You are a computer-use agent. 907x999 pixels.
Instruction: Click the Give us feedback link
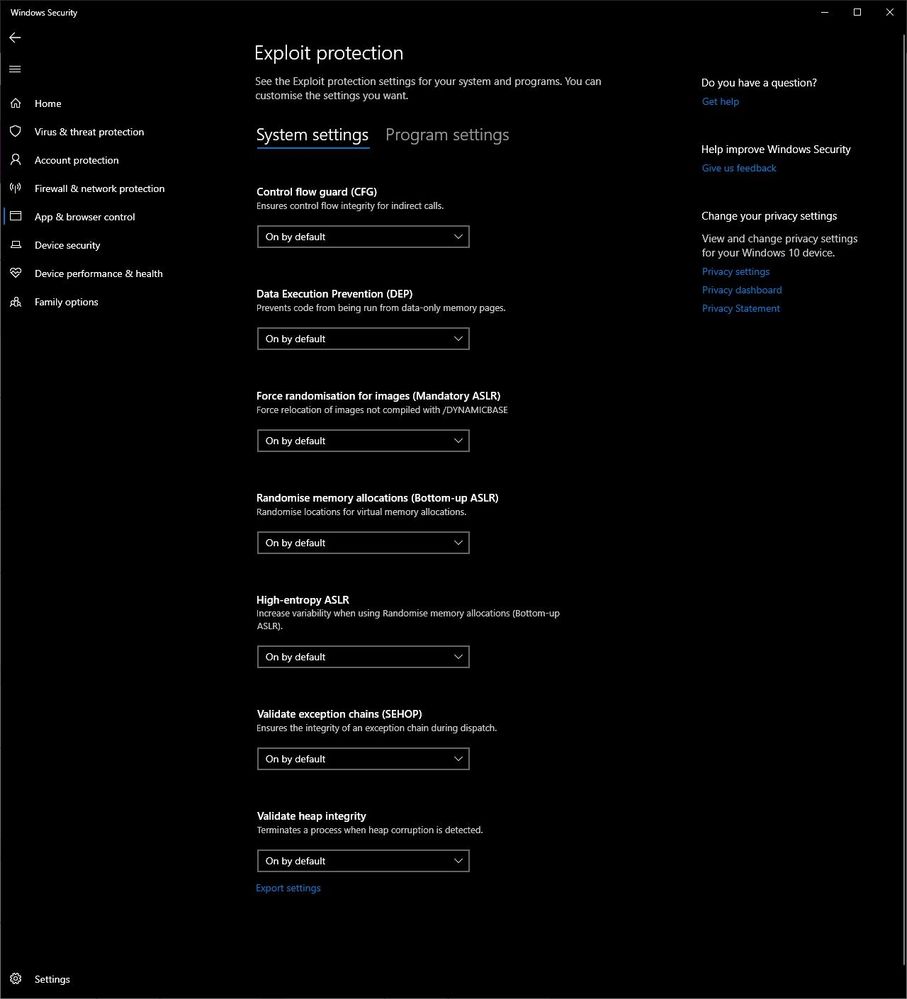(739, 168)
